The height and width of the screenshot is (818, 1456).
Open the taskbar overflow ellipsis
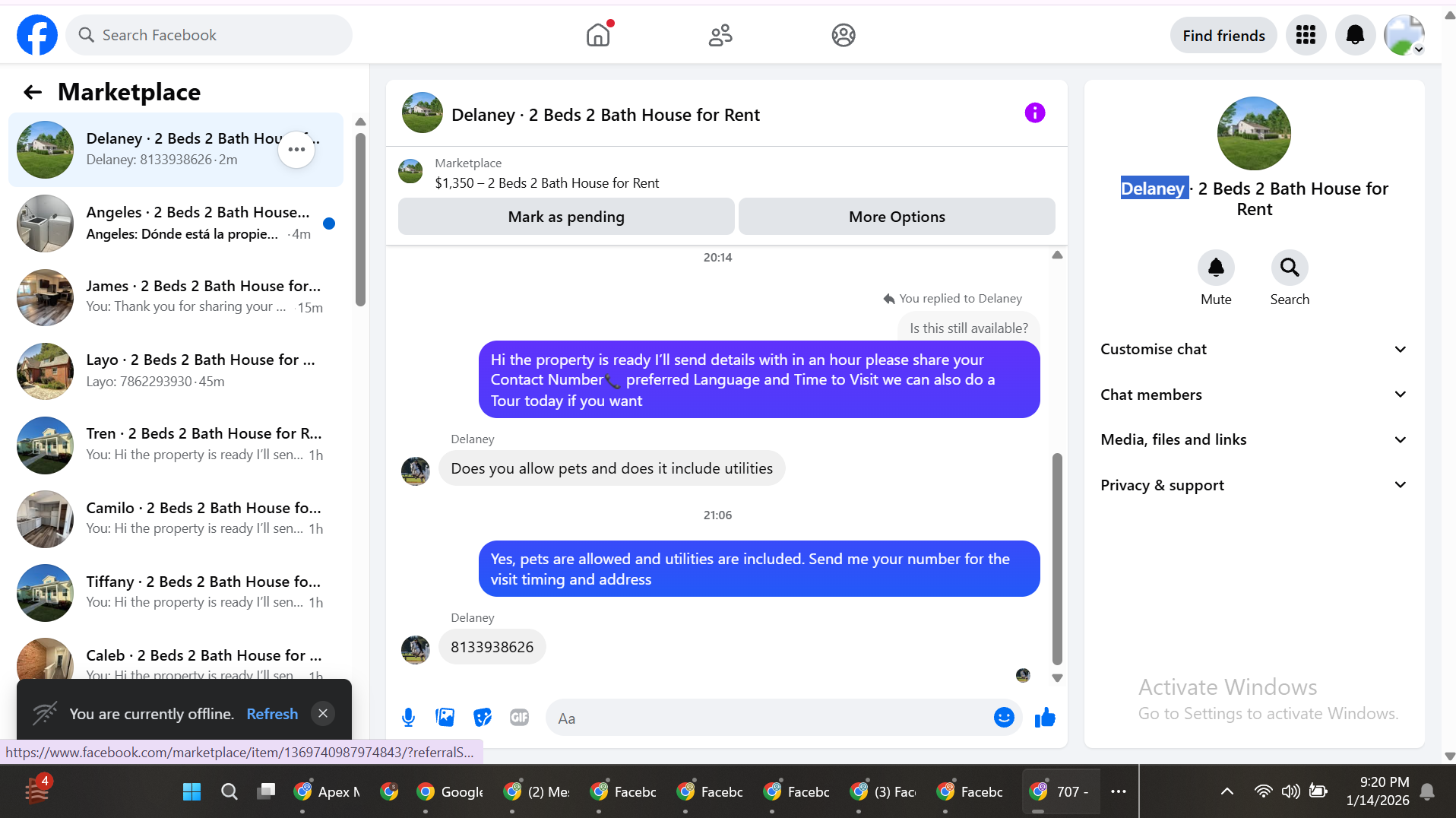click(1118, 791)
